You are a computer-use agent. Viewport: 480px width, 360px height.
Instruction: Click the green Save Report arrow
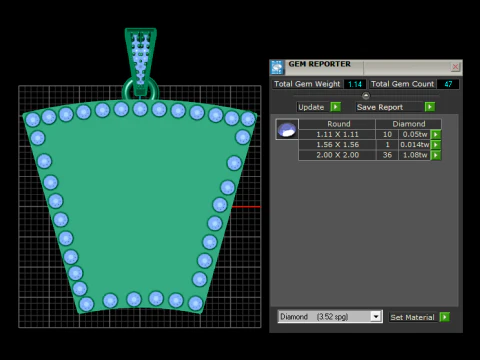430,107
